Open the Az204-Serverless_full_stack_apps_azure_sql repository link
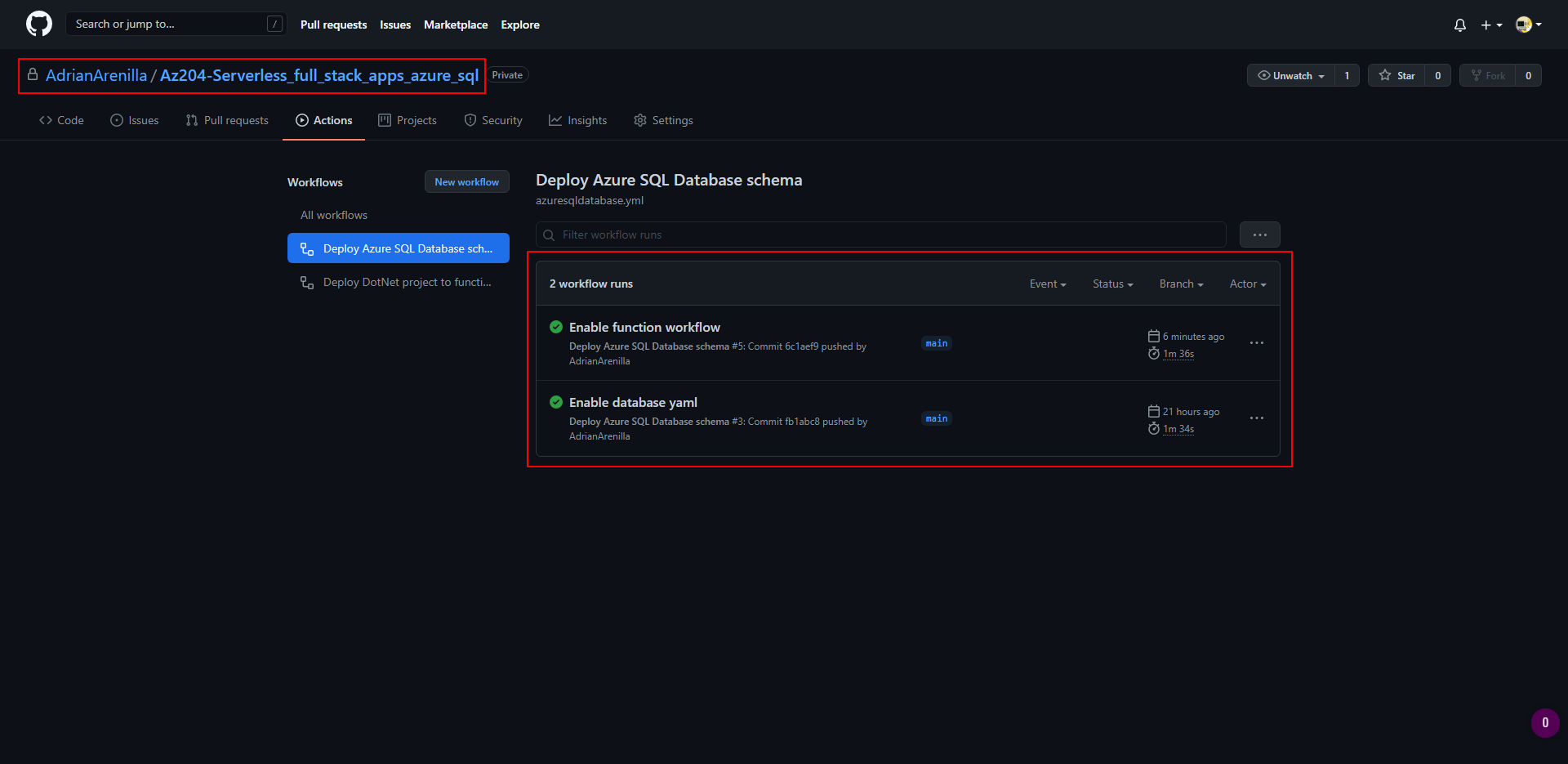 319,75
